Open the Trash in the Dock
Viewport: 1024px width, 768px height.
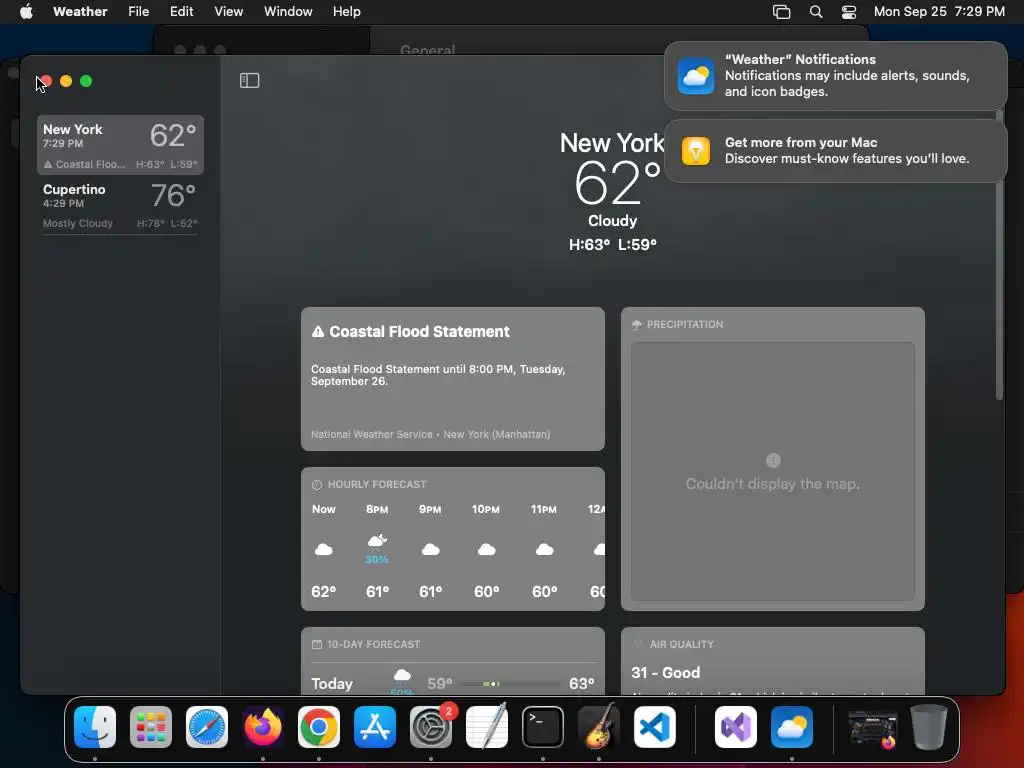(x=929, y=727)
